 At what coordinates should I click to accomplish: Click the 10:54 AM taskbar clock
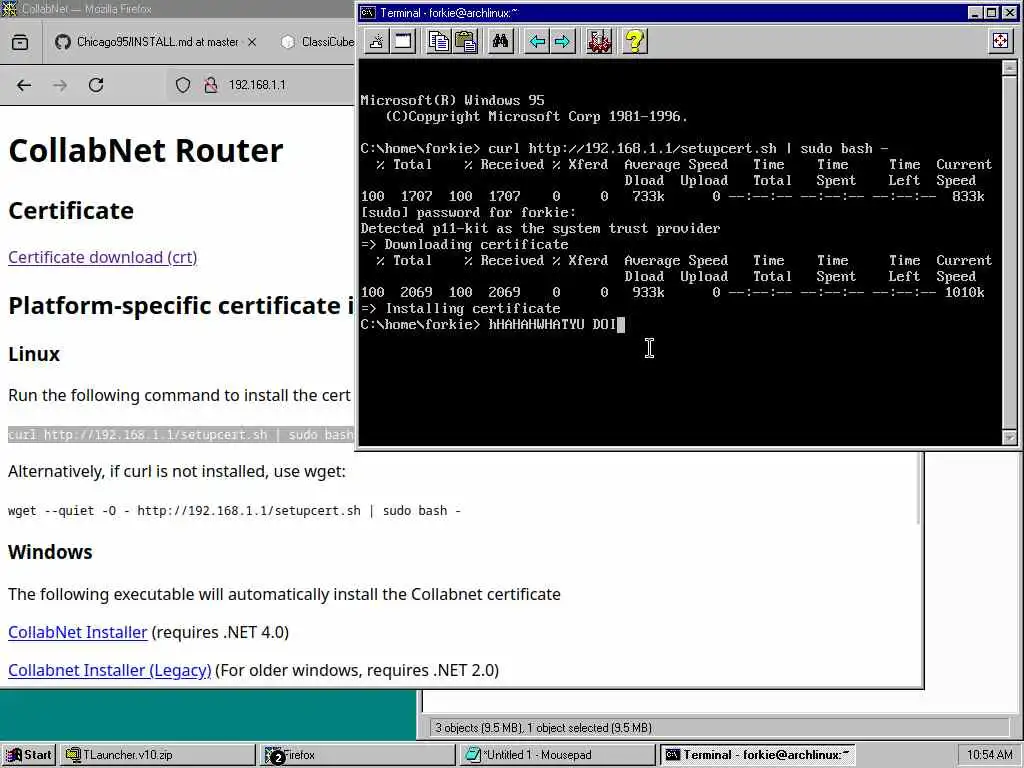click(x=989, y=755)
